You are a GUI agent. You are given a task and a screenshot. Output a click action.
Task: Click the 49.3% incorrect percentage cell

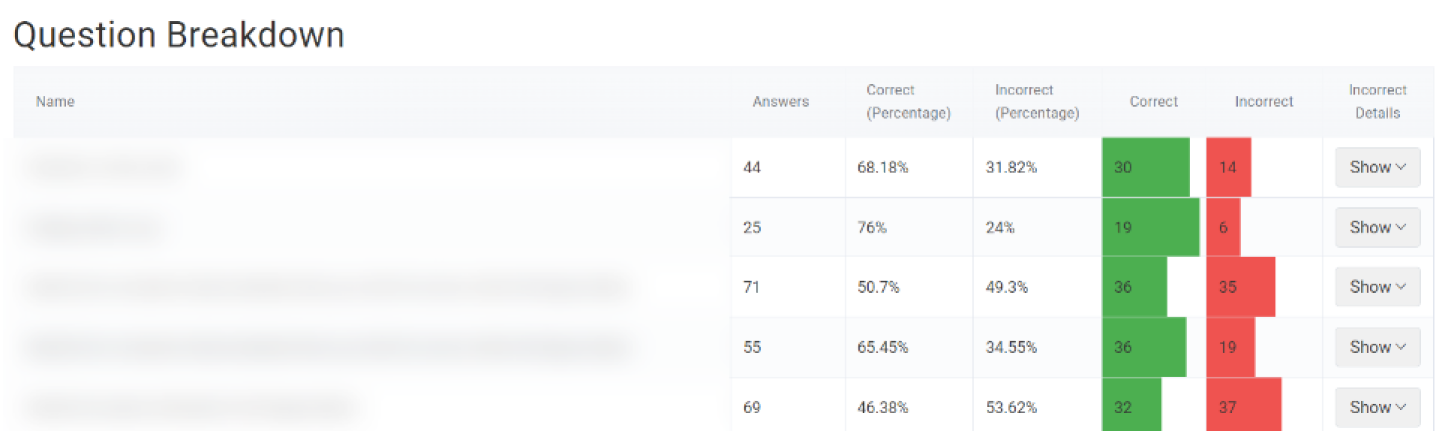[1008, 287]
